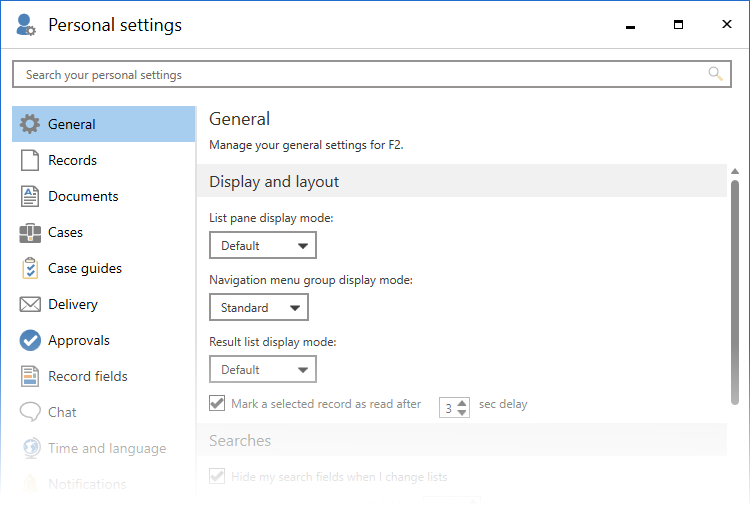Click the Approvals checkmark icon
Screen dimensions: 750x506
(x=30, y=341)
